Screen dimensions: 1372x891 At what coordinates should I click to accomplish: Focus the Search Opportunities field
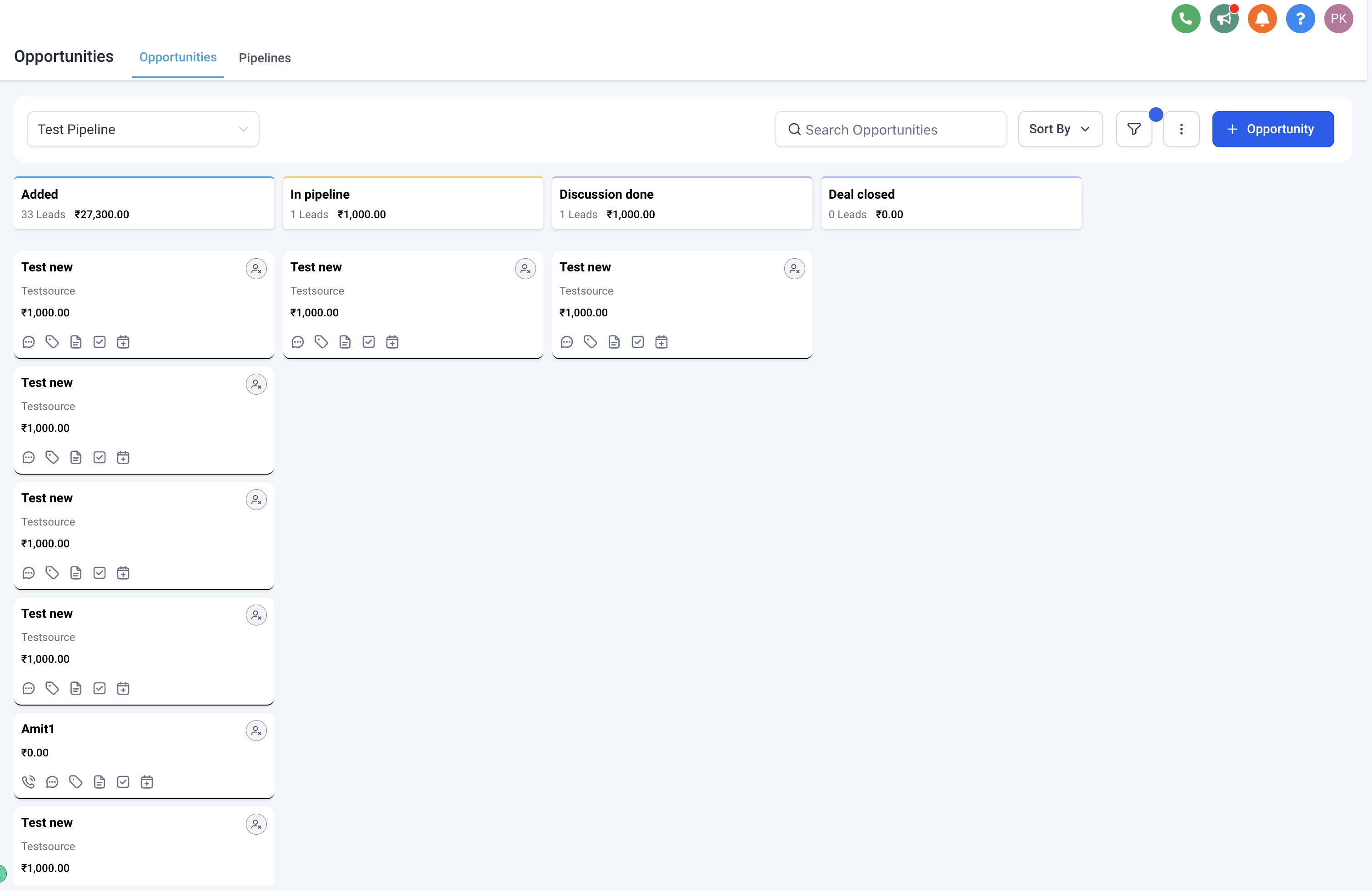coord(890,129)
